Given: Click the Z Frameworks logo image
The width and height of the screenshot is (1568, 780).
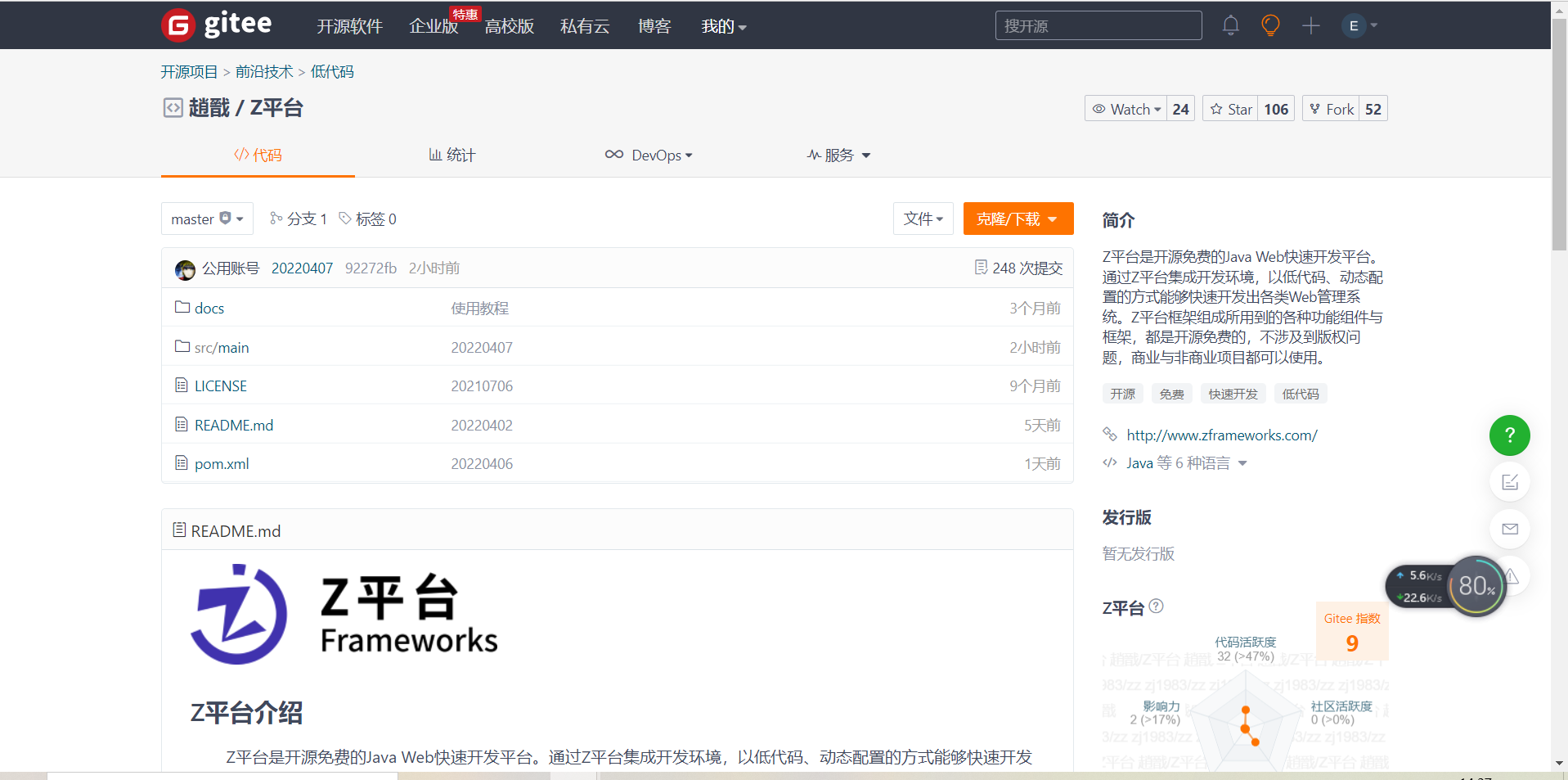Looking at the screenshot, I should point(344,614).
